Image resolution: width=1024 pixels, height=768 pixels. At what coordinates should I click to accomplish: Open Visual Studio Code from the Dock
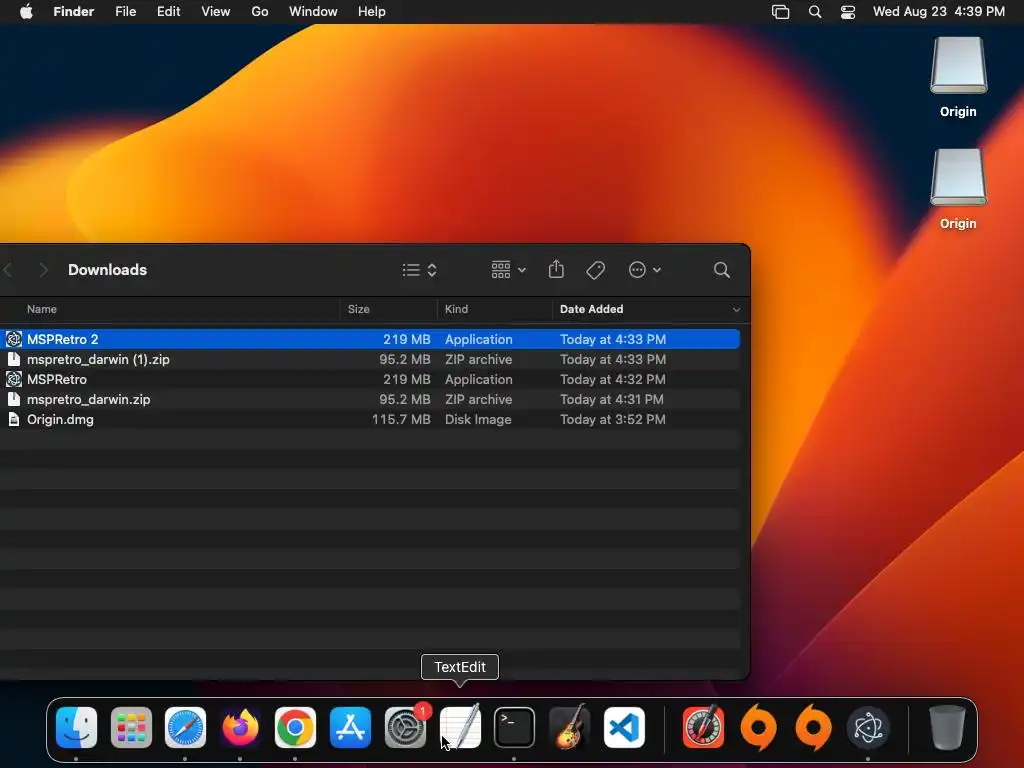[624, 728]
